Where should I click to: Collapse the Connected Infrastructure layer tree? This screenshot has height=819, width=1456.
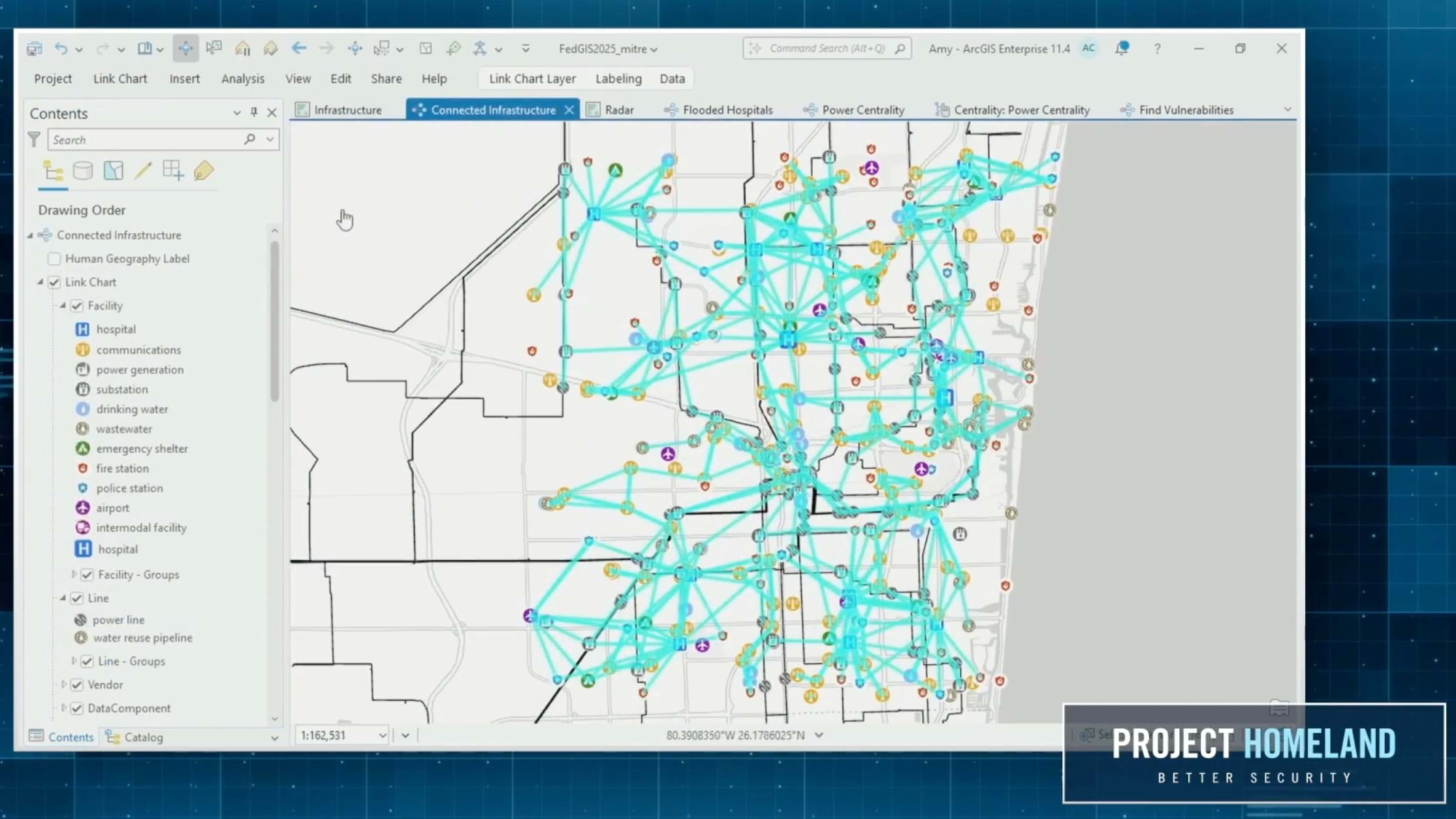29,235
